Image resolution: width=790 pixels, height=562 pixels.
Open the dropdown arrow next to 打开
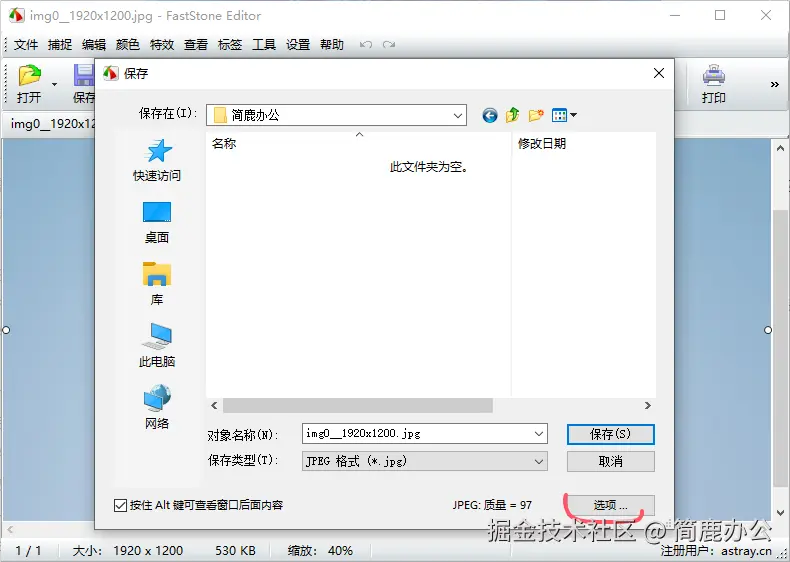pos(54,84)
